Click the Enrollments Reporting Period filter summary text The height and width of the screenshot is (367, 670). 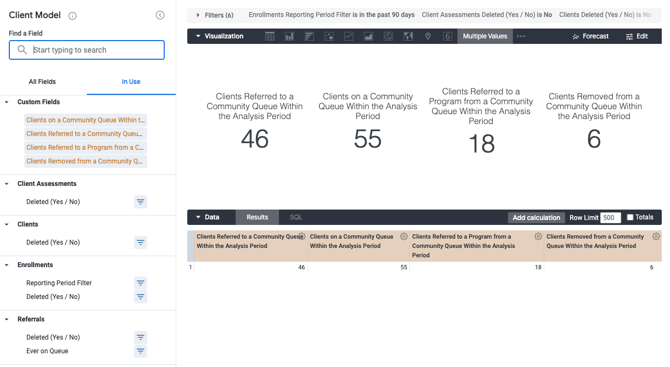(x=332, y=15)
